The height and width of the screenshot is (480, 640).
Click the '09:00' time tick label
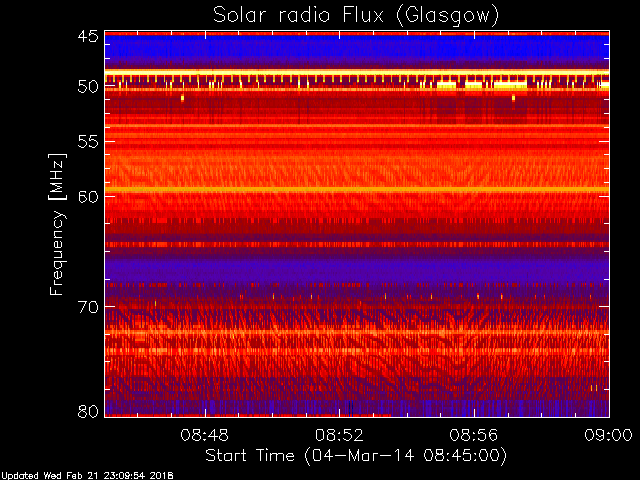(x=609, y=435)
